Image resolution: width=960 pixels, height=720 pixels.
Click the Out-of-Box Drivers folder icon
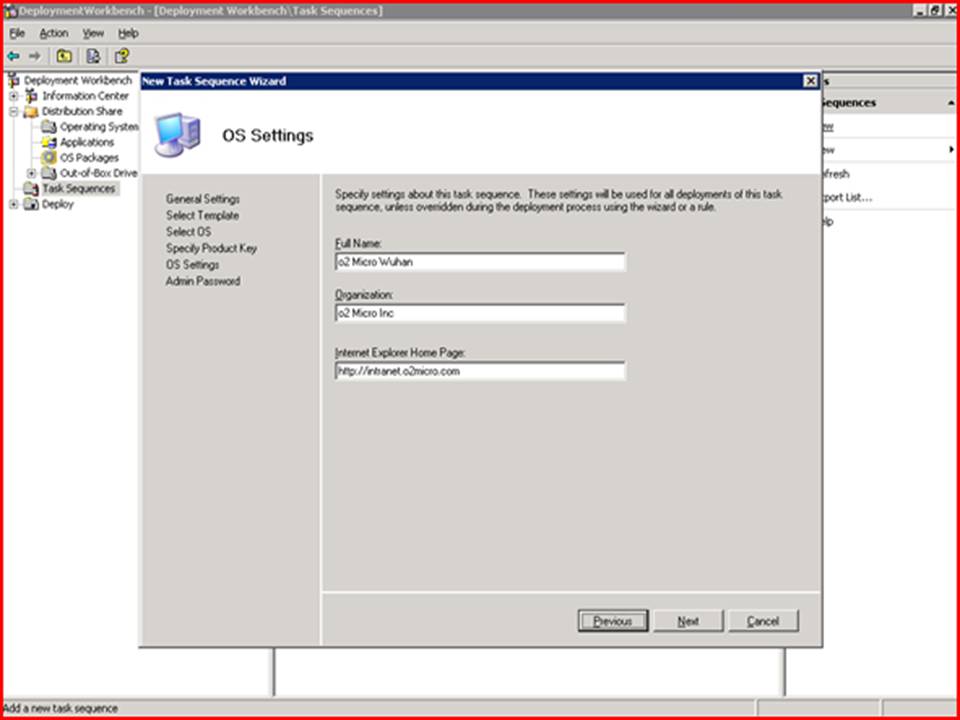pos(49,173)
